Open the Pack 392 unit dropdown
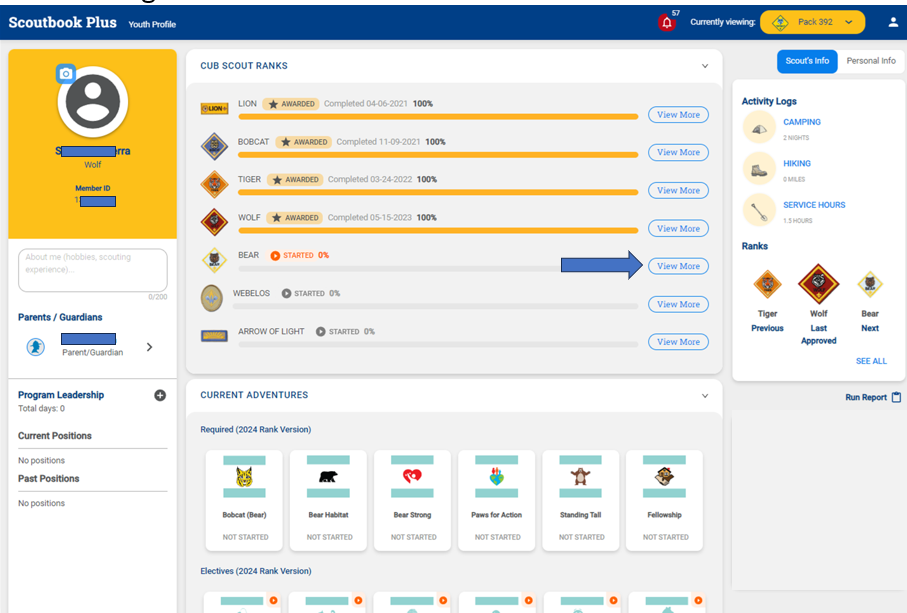907x613 pixels. pos(813,22)
